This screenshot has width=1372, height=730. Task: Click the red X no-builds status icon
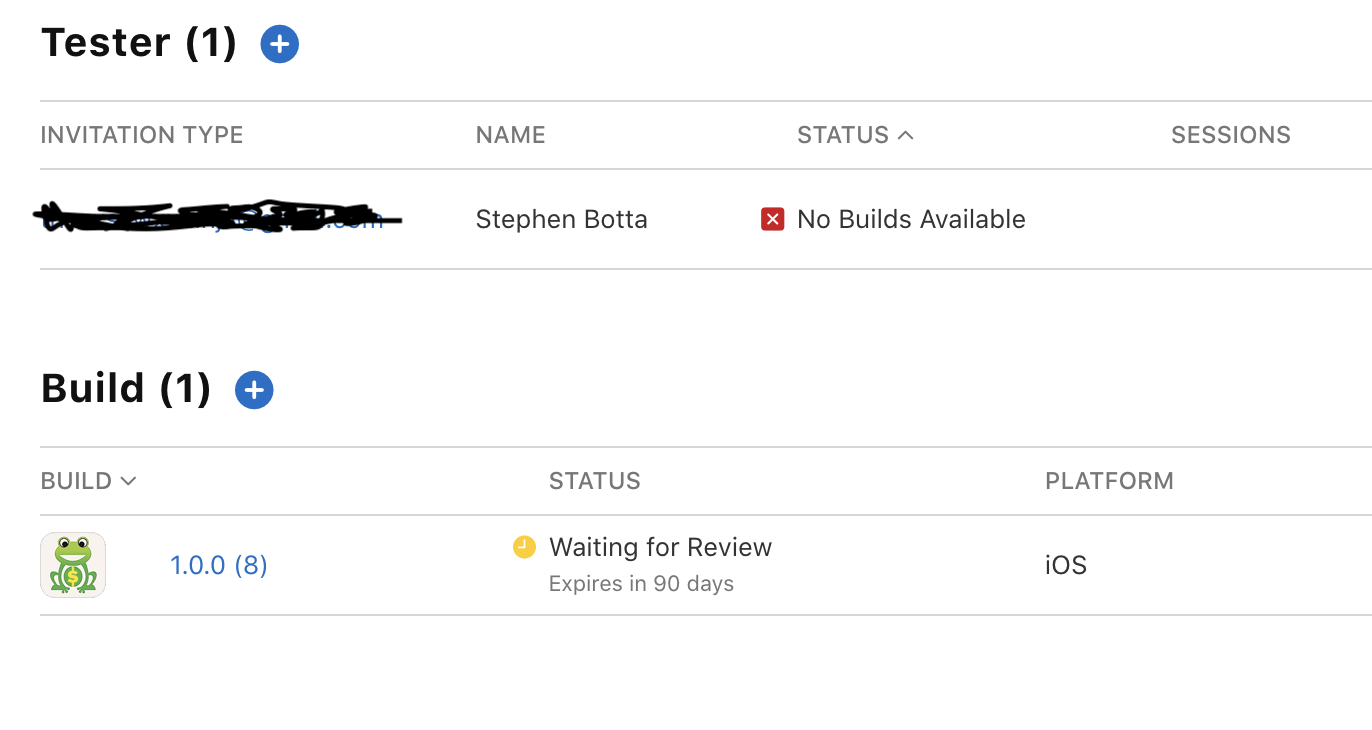click(x=772, y=219)
